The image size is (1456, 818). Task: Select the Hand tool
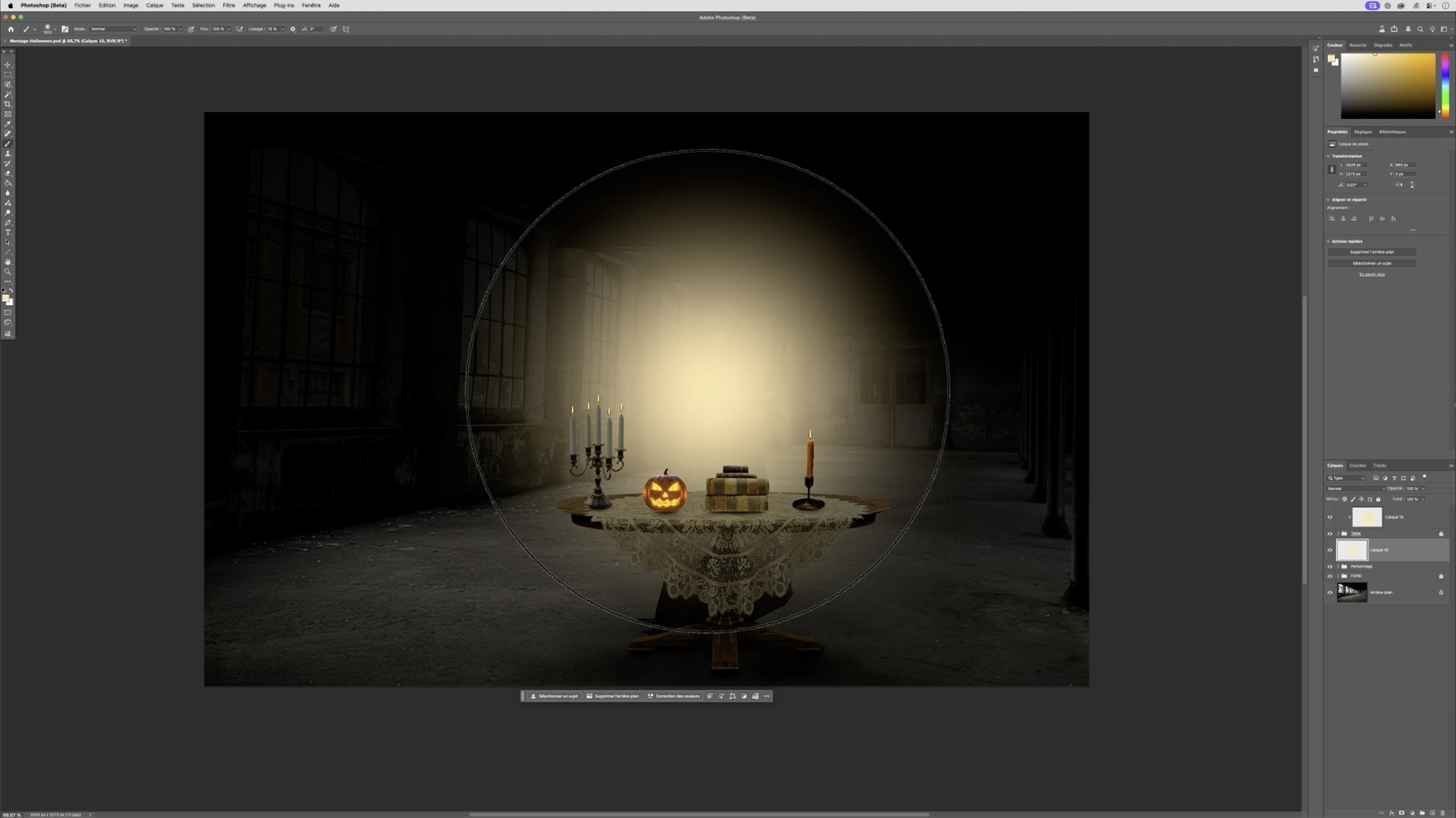click(x=8, y=262)
